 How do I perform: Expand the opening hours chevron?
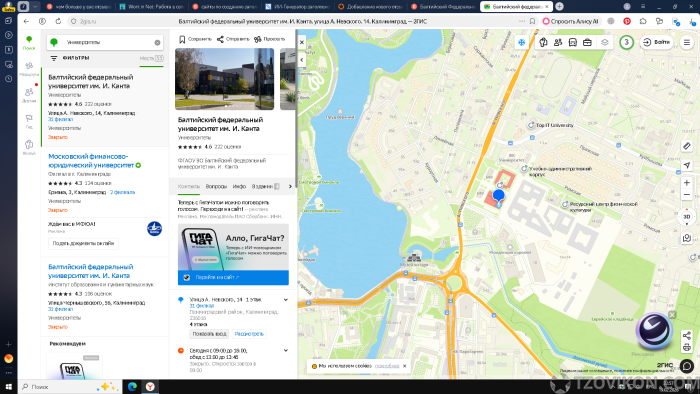click(x=286, y=351)
